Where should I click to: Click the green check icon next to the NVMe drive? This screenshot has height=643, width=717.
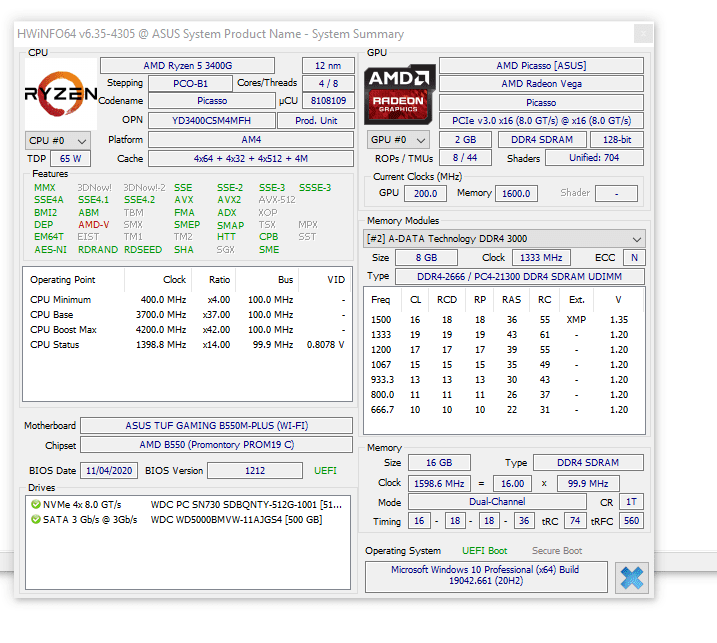pos(36,504)
